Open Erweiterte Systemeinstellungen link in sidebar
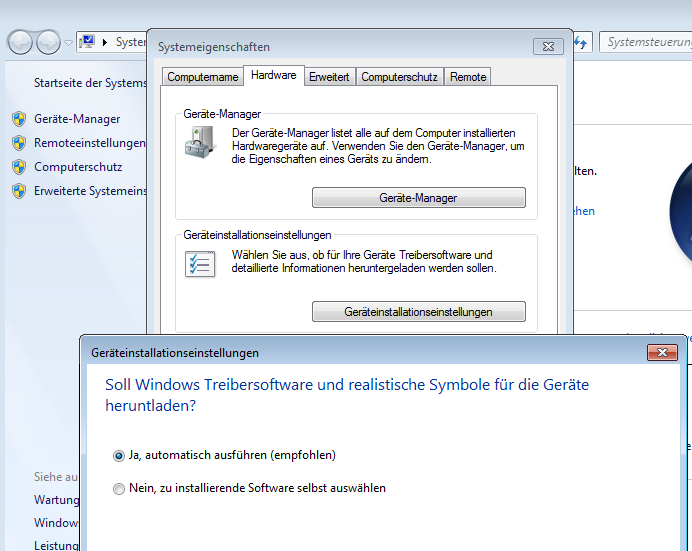Image resolution: width=692 pixels, height=551 pixels. coord(90,191)
